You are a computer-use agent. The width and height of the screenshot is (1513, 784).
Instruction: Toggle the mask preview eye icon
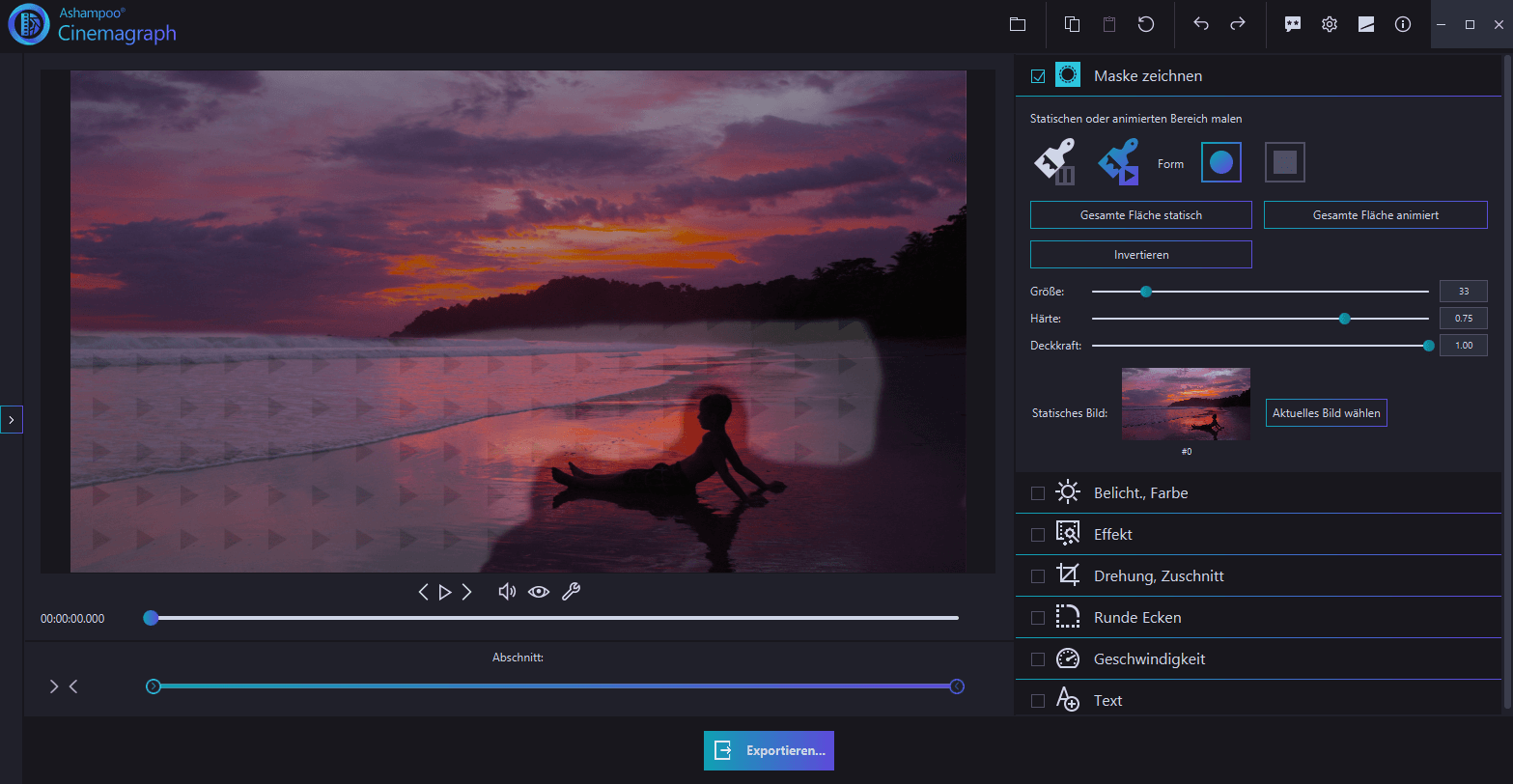click(539, 591)
